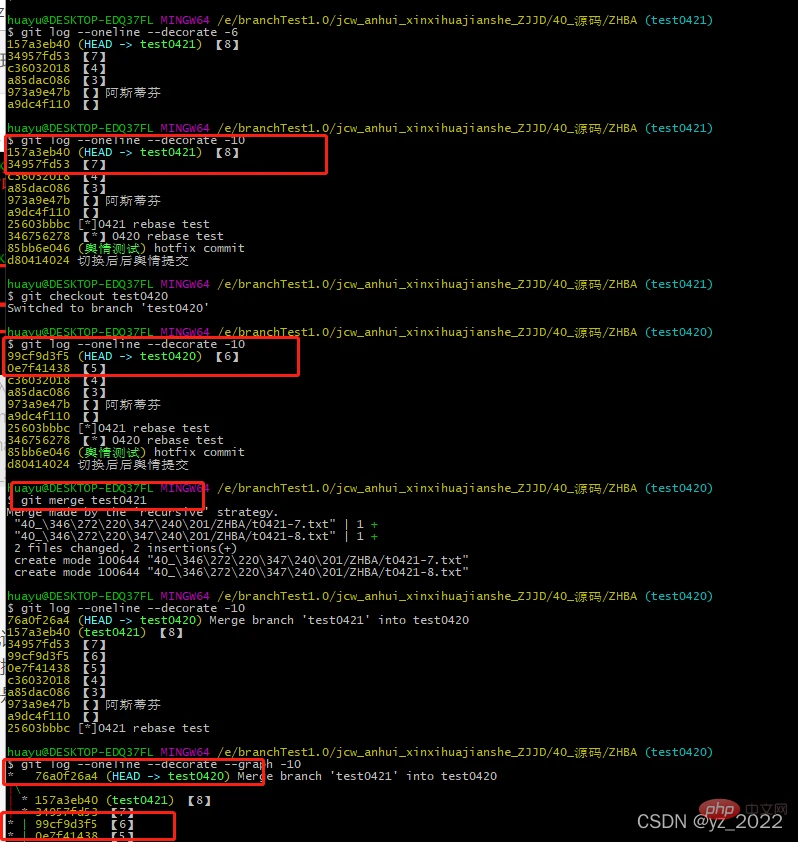
Task: Click the create mode line for t0421-7.txt
Action: click(241, 560)
